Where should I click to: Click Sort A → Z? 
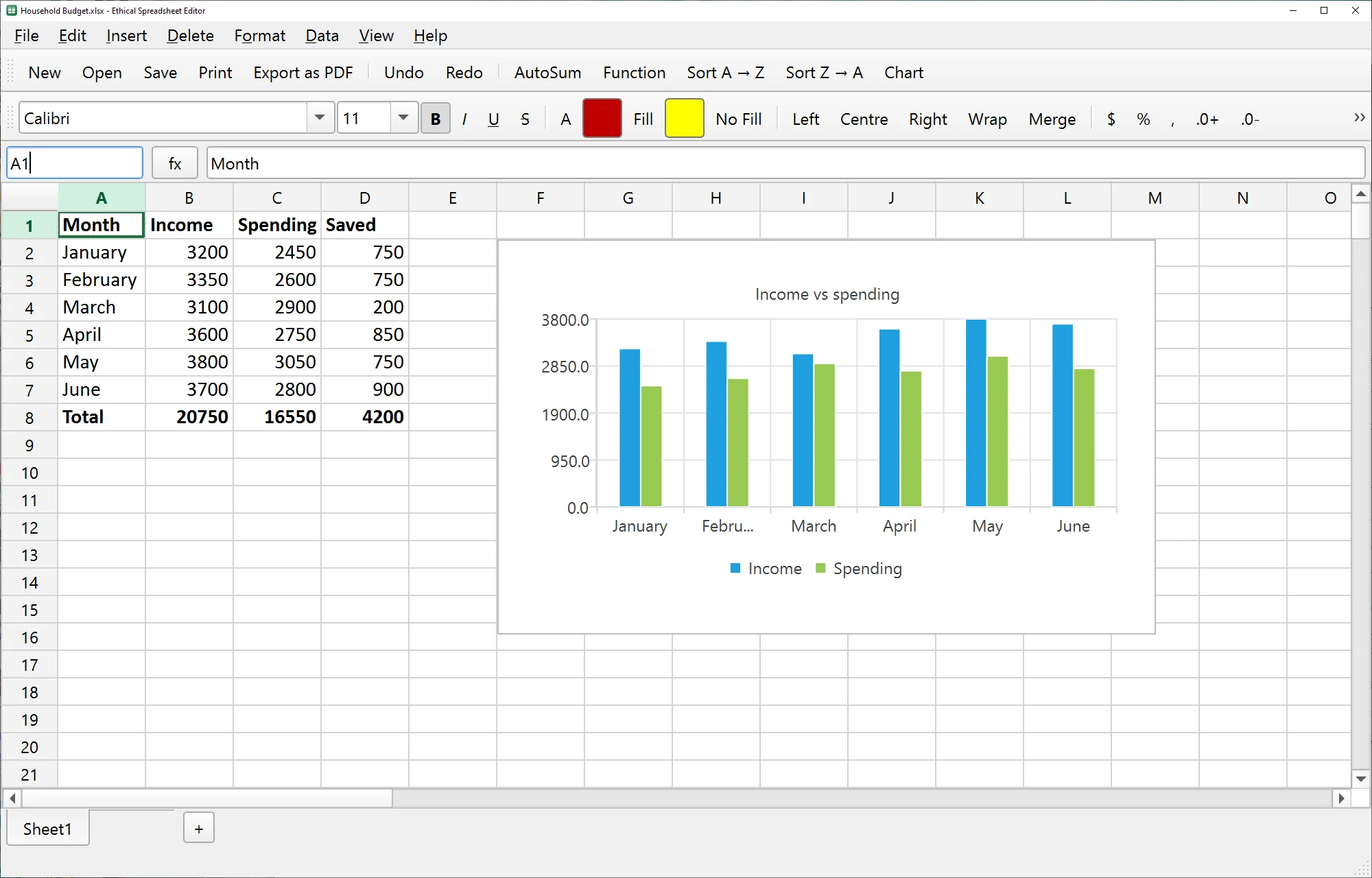click(x=725, y=73)
